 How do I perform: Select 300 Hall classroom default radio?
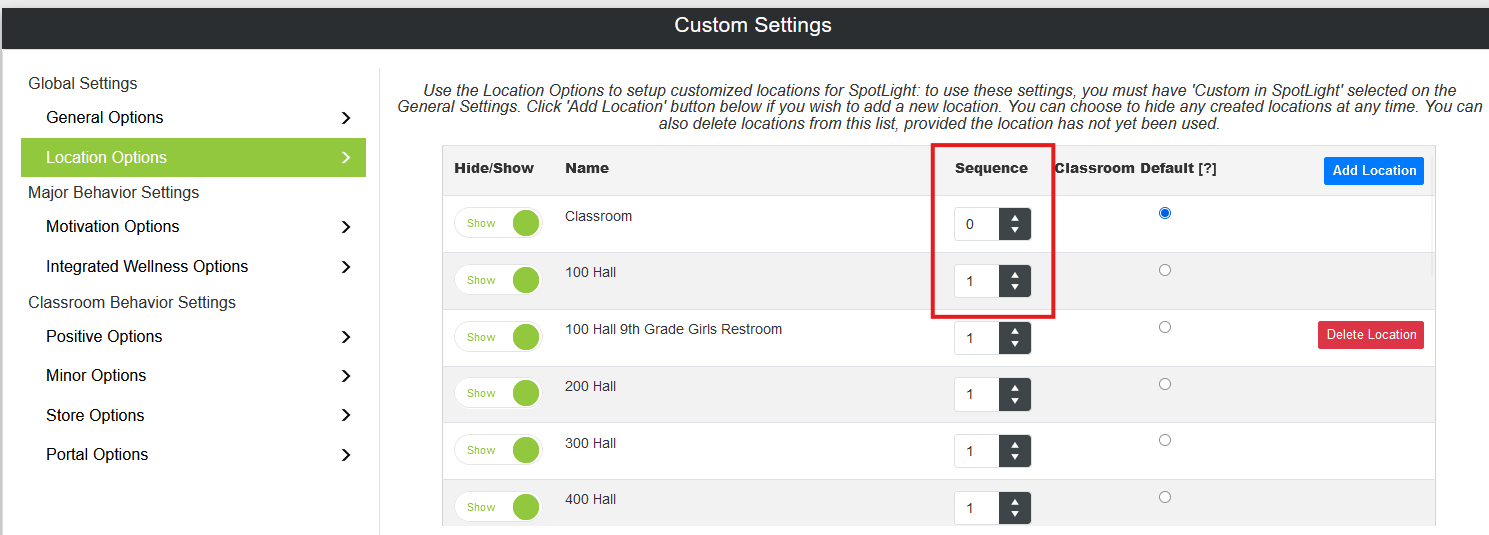1164,440
